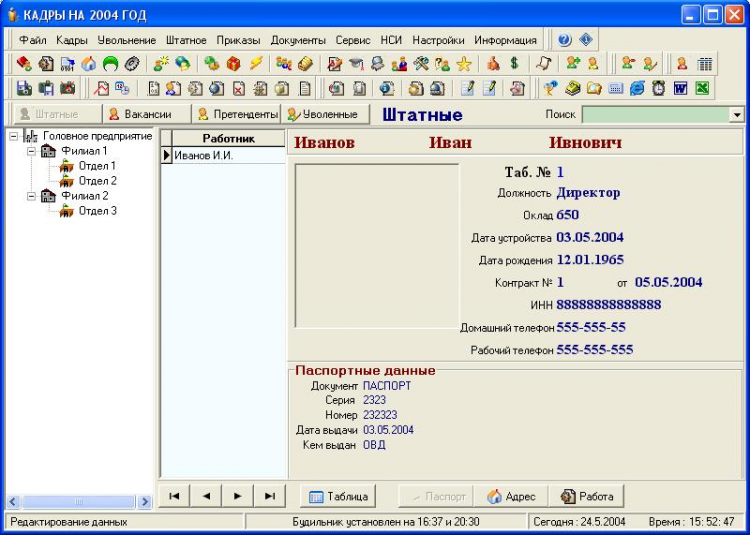The height and width of the screenshot is (535, 750).
Task: Click the floppy disk save icon
Action: coord(24,88)
